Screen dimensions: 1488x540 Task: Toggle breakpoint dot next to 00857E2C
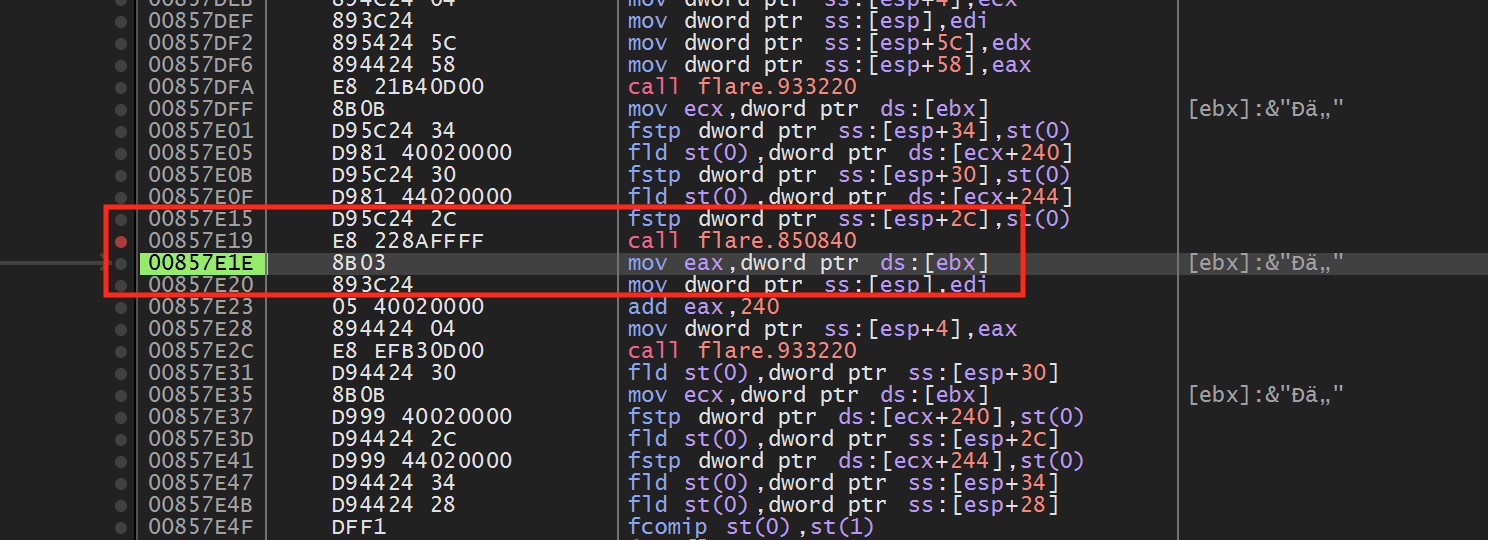122,351
